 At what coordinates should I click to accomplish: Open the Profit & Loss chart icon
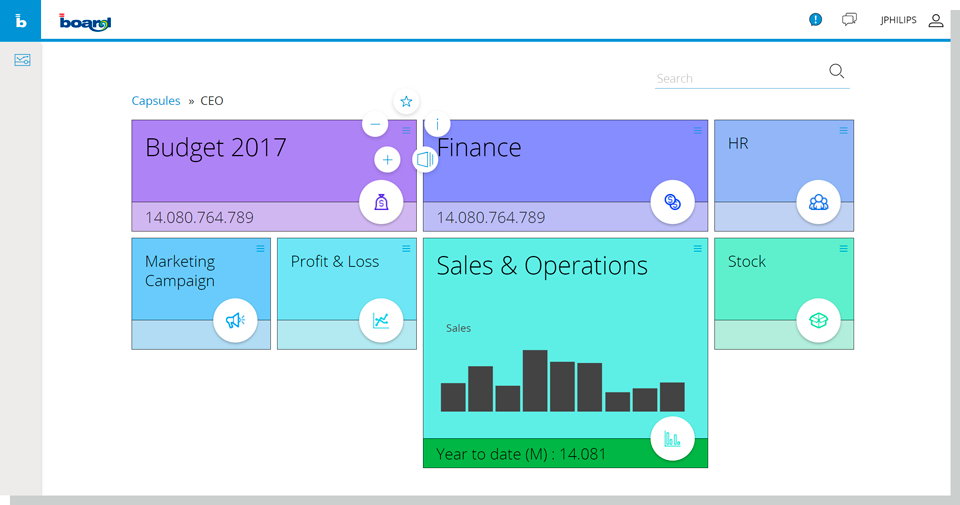[381, 320]
